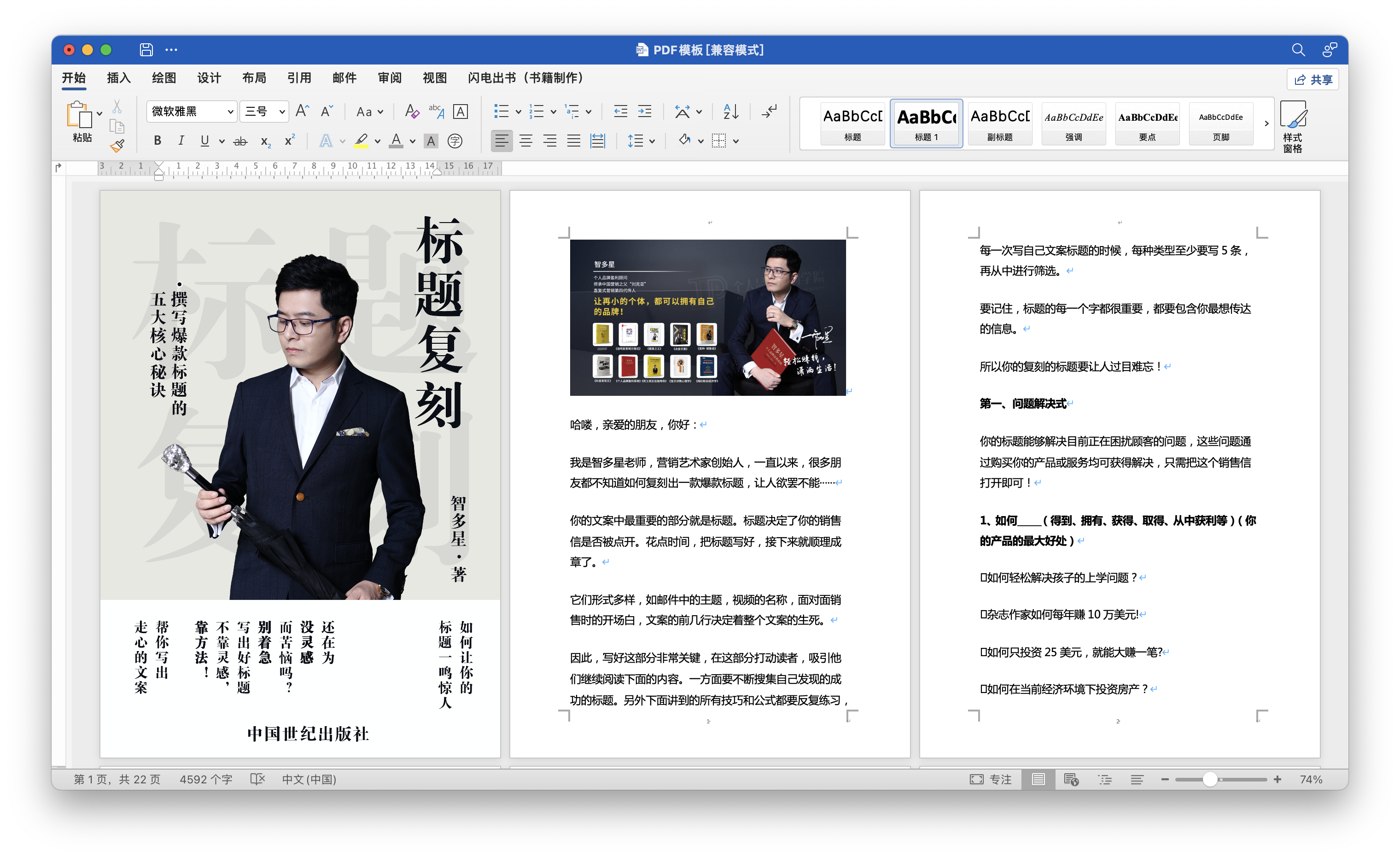Enable 专注 focus mode

pyautogui.click(x=991, y=780)
